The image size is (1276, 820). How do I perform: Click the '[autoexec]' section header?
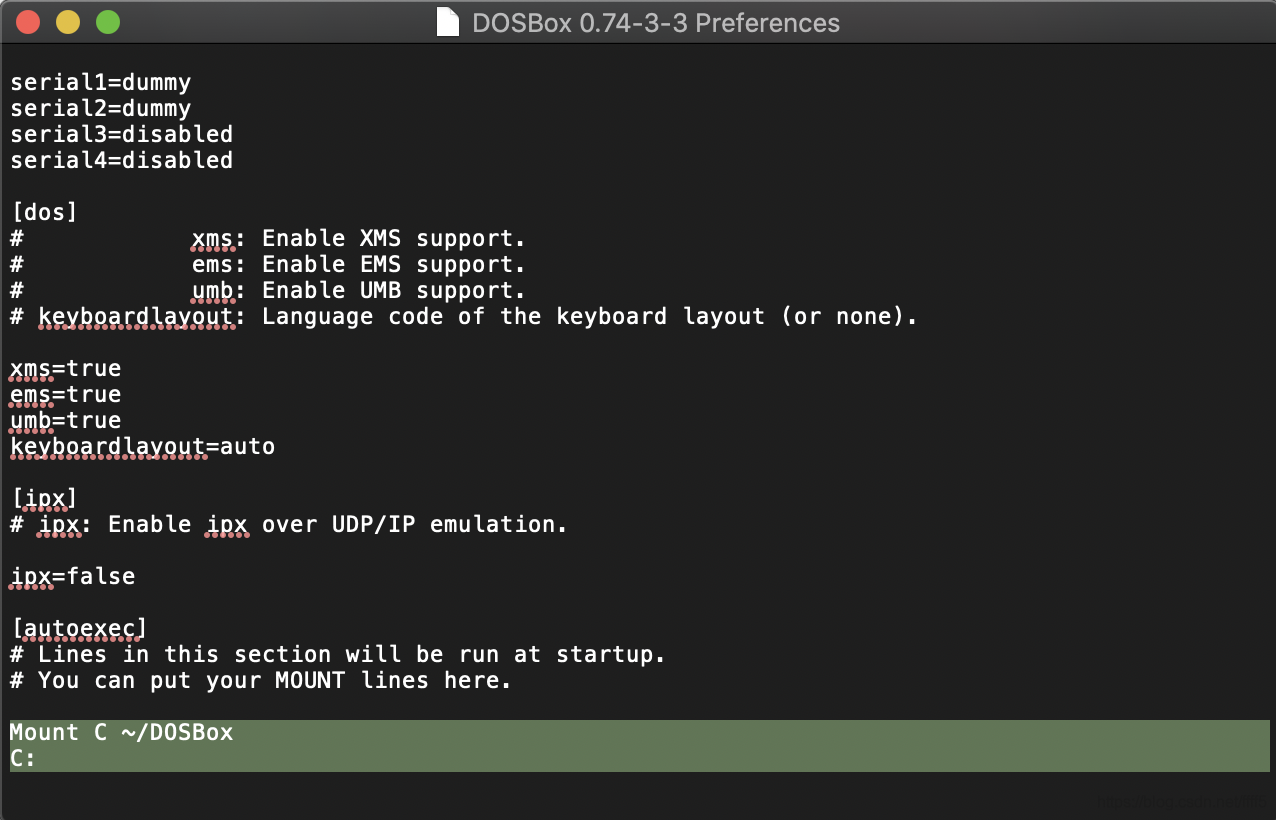point(79,628)
